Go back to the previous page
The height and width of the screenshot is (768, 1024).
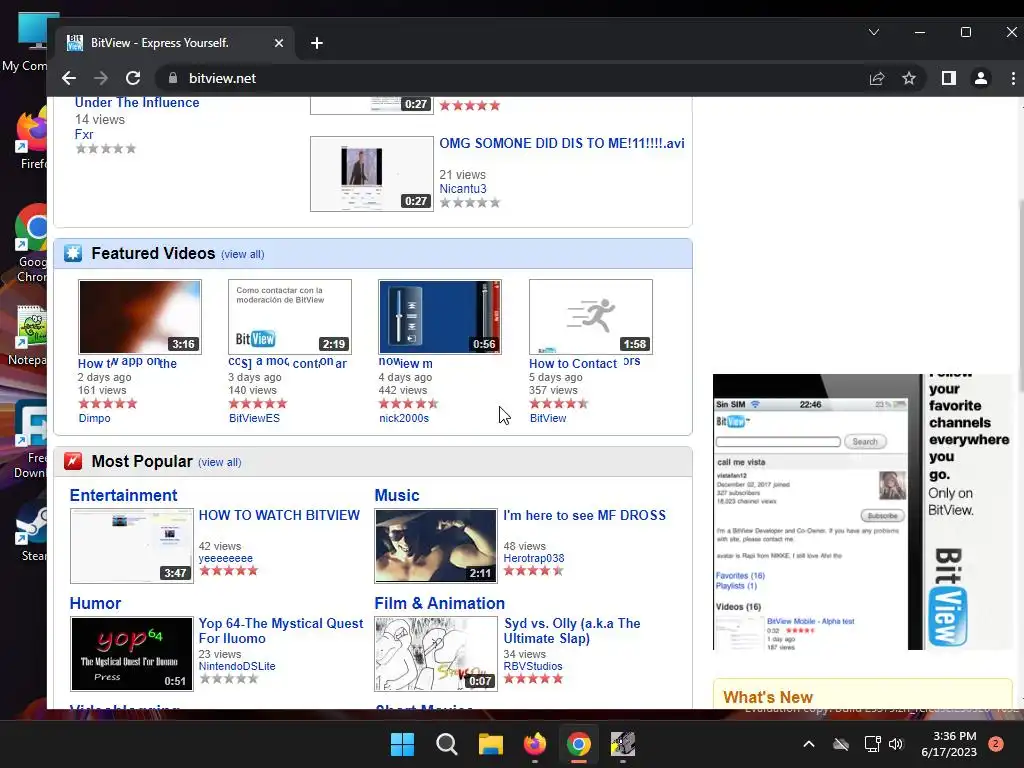(69, 78)
